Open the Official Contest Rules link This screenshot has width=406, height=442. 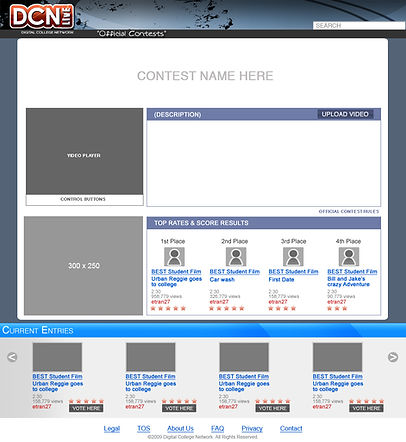349,211
